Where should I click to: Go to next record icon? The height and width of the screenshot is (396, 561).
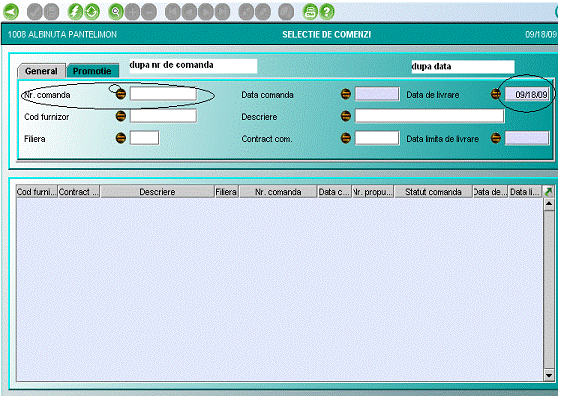206,12
